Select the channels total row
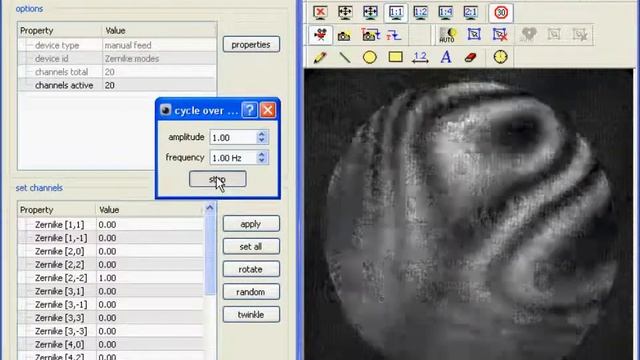 117,72
